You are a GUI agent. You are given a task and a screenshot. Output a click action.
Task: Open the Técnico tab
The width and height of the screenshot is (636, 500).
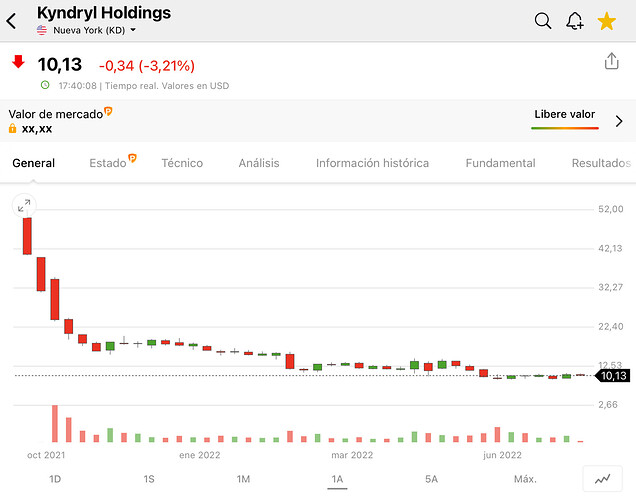pos(182,163)
